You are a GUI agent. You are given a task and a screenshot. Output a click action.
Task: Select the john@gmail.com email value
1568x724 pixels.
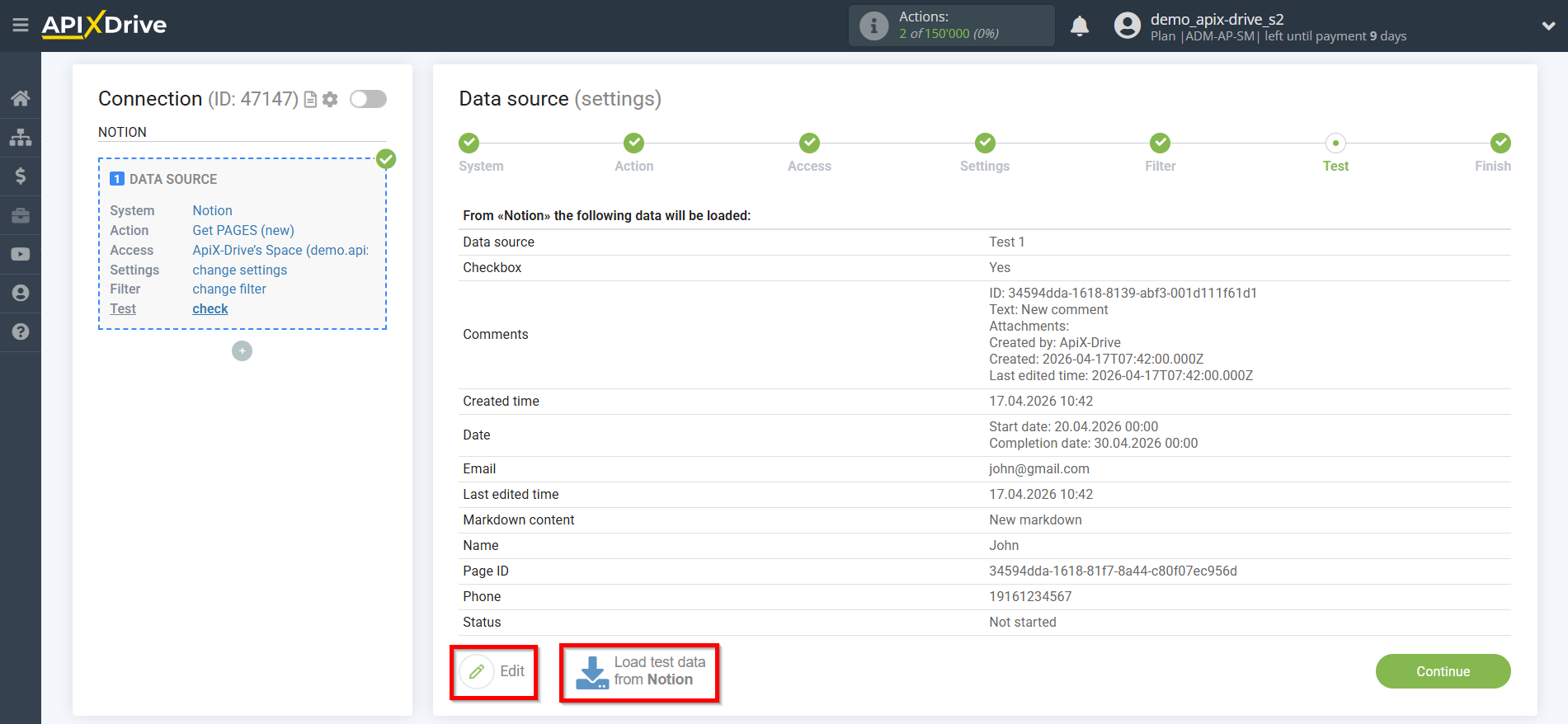[1039, 469]
